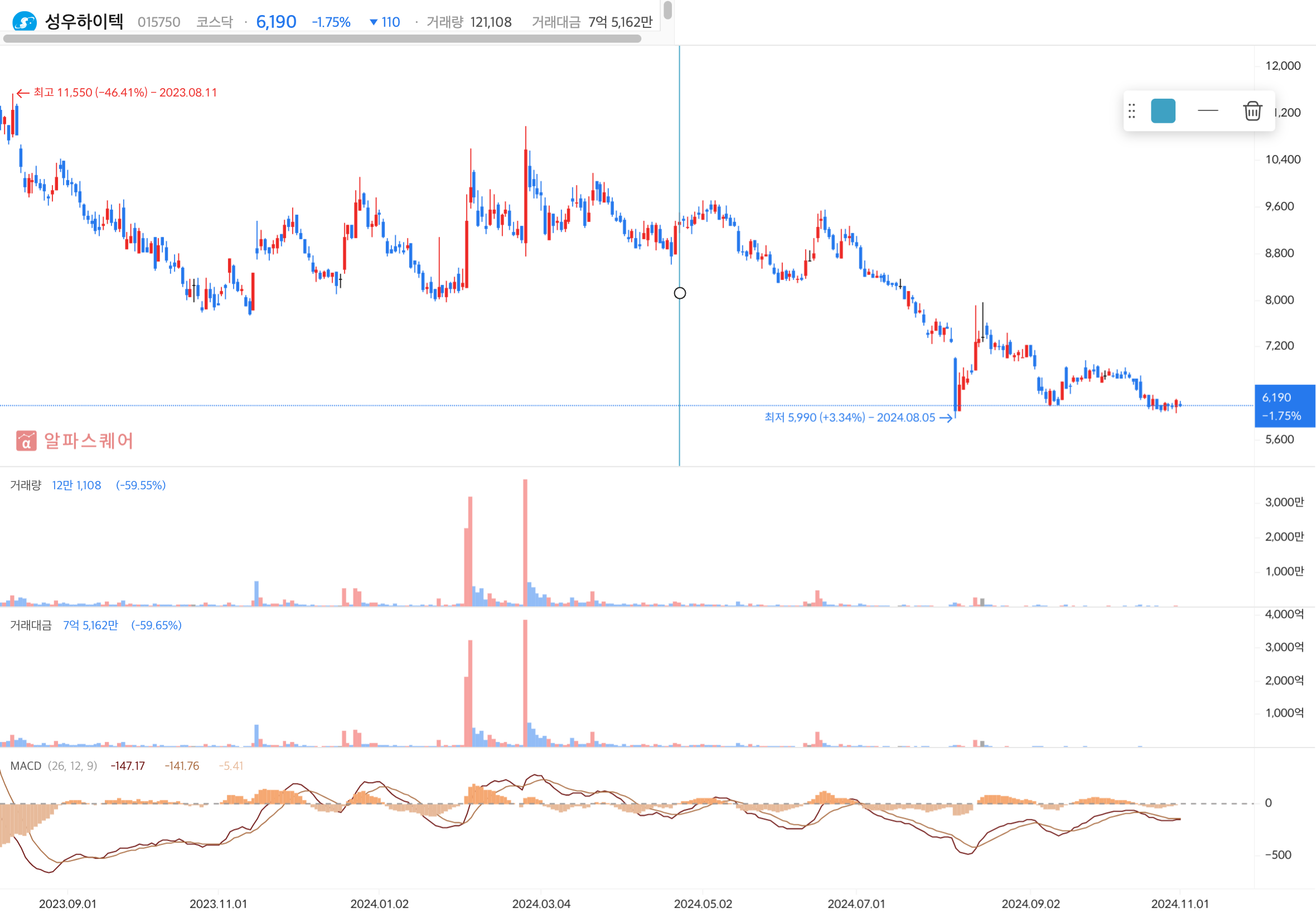1316x917 pixels.
Task: Click the 코스닥 market label
Action: [214, 22]
